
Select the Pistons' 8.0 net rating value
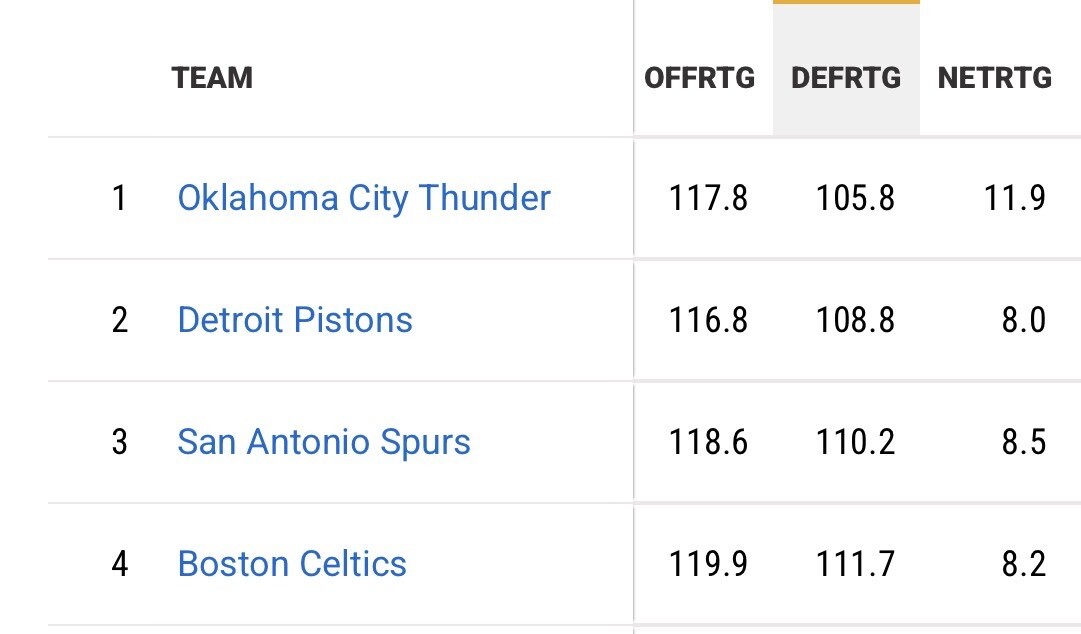point(1024,320)
